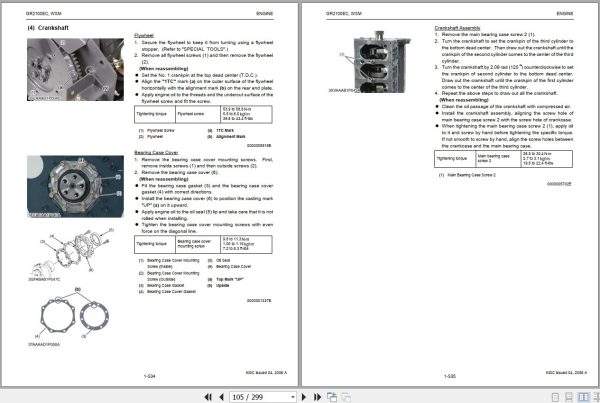Click the next view icon
The width and height of the screenshot is (600, 403).
coord(346,397)
